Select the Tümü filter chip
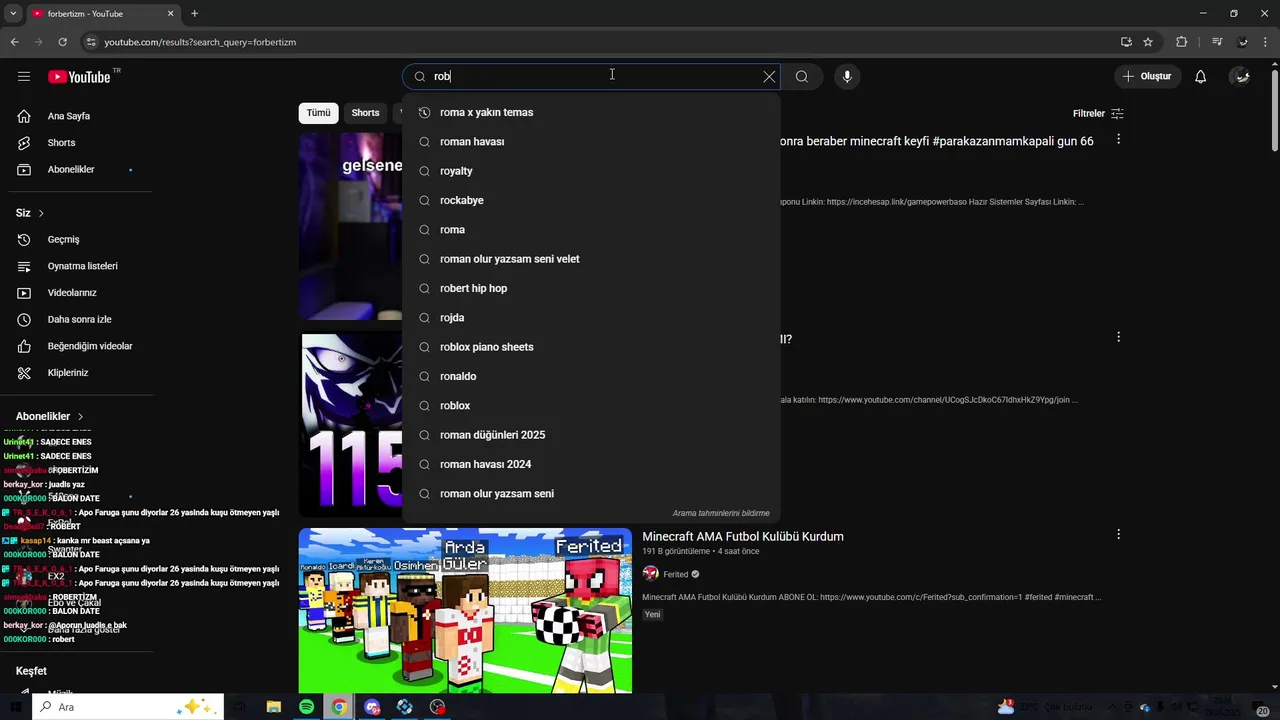Viewport: 1280px width, 720px height. [318, 113]
